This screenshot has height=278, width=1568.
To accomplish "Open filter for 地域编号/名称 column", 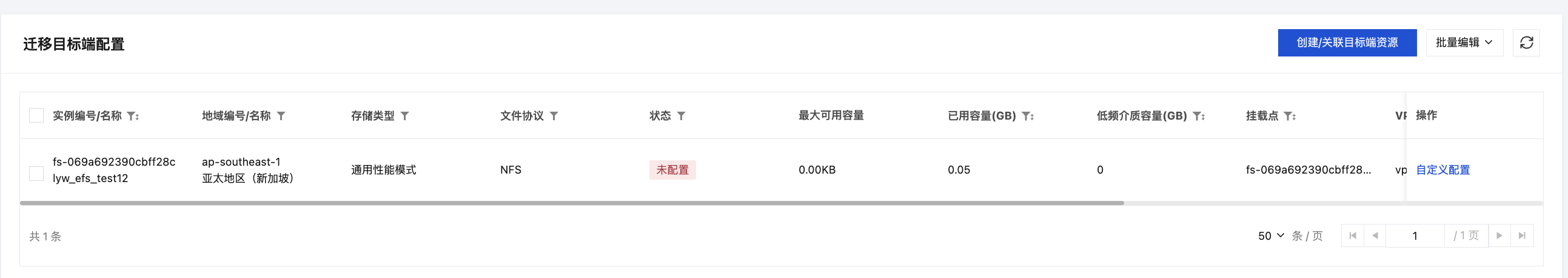I will click(x=281, y=116).
